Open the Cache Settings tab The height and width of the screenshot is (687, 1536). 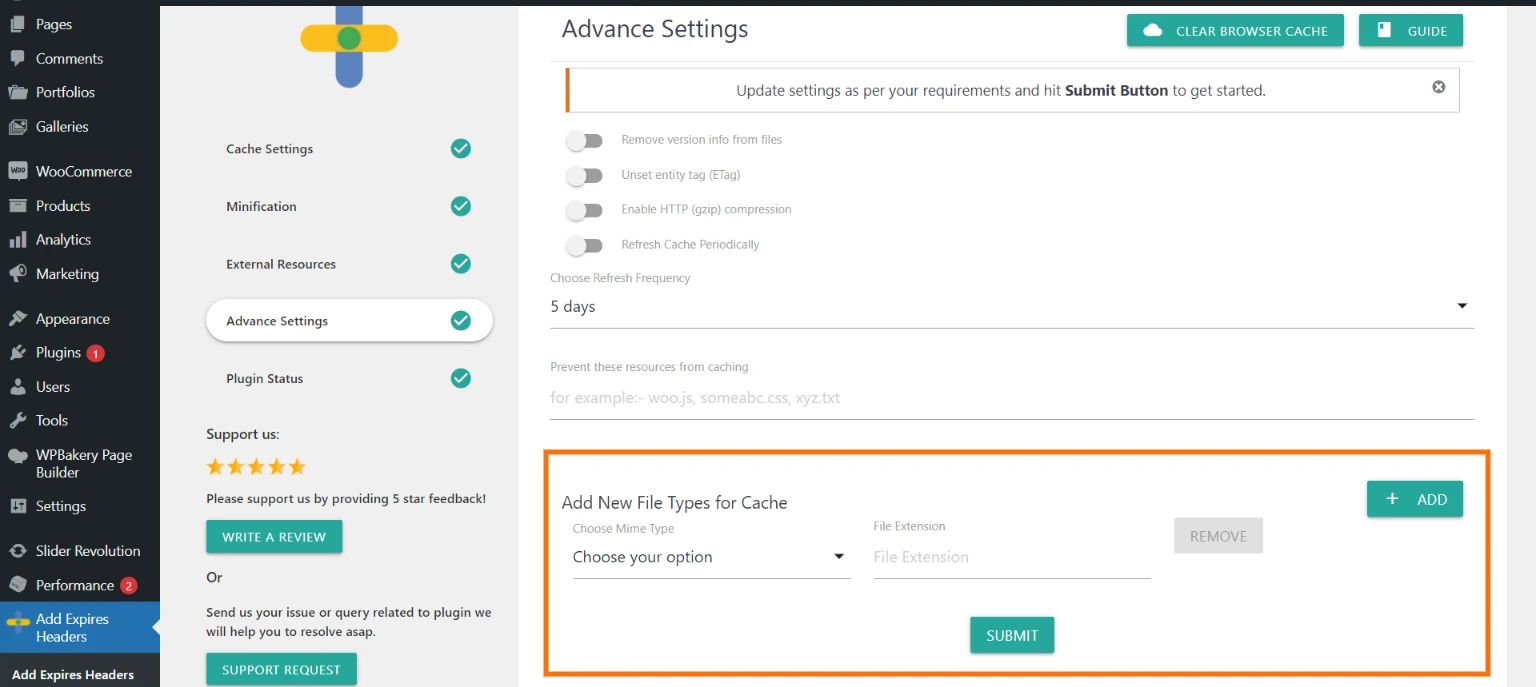[x=270, y=149]
